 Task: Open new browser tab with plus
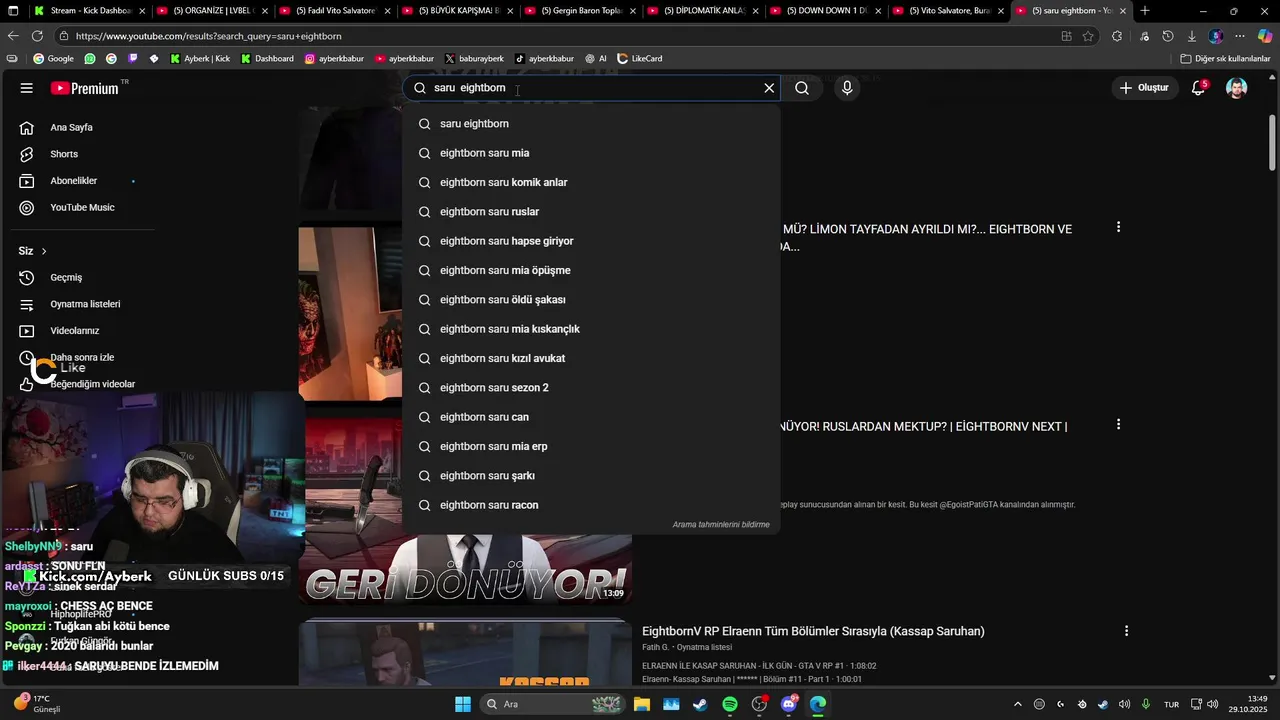pyautogui.click(x=1145, y=11)
